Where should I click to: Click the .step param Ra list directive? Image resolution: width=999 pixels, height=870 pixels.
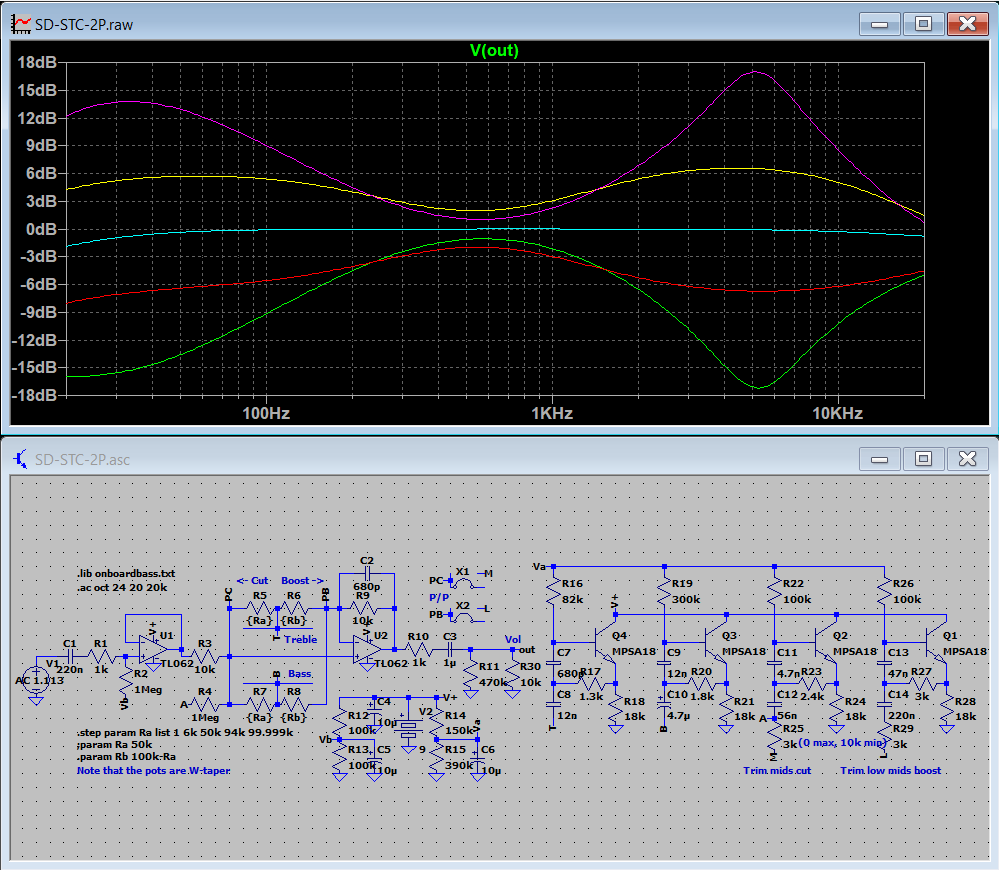185,732
